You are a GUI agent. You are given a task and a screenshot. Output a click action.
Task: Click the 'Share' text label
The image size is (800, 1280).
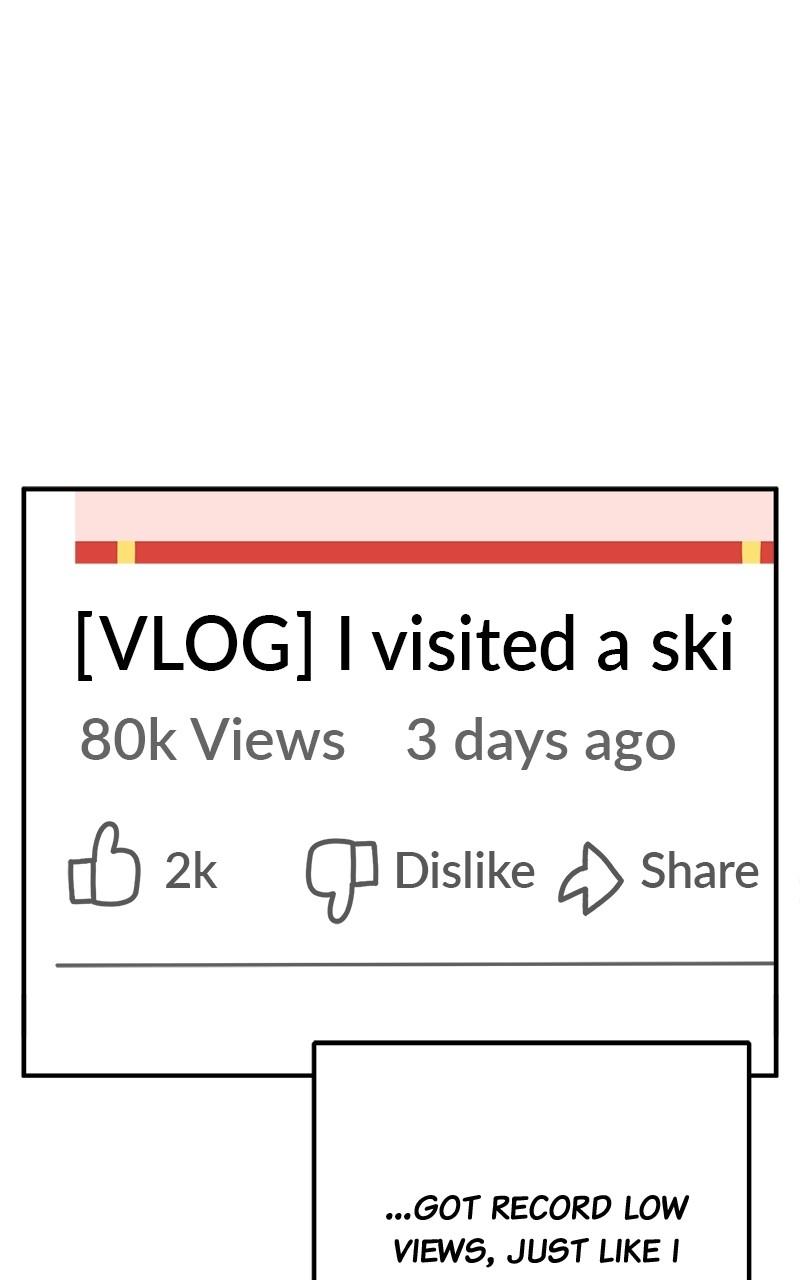coord(700,870)
